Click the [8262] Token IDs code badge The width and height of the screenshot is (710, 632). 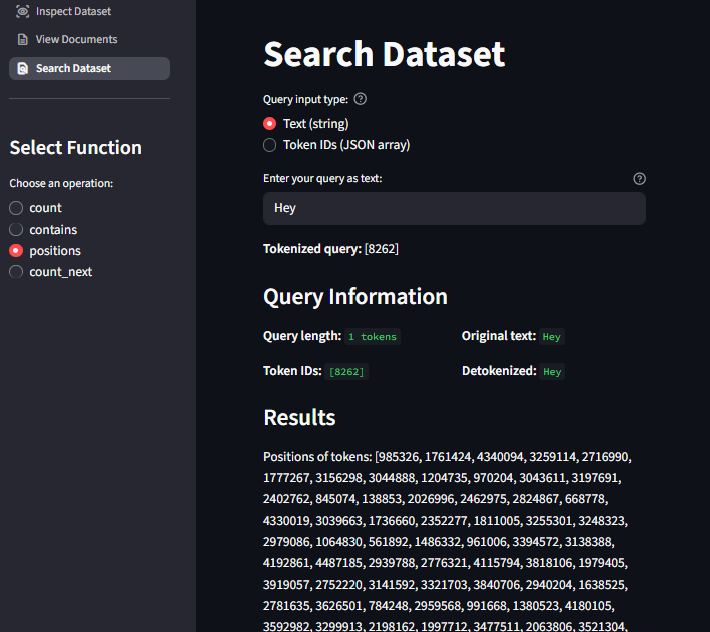347,372
